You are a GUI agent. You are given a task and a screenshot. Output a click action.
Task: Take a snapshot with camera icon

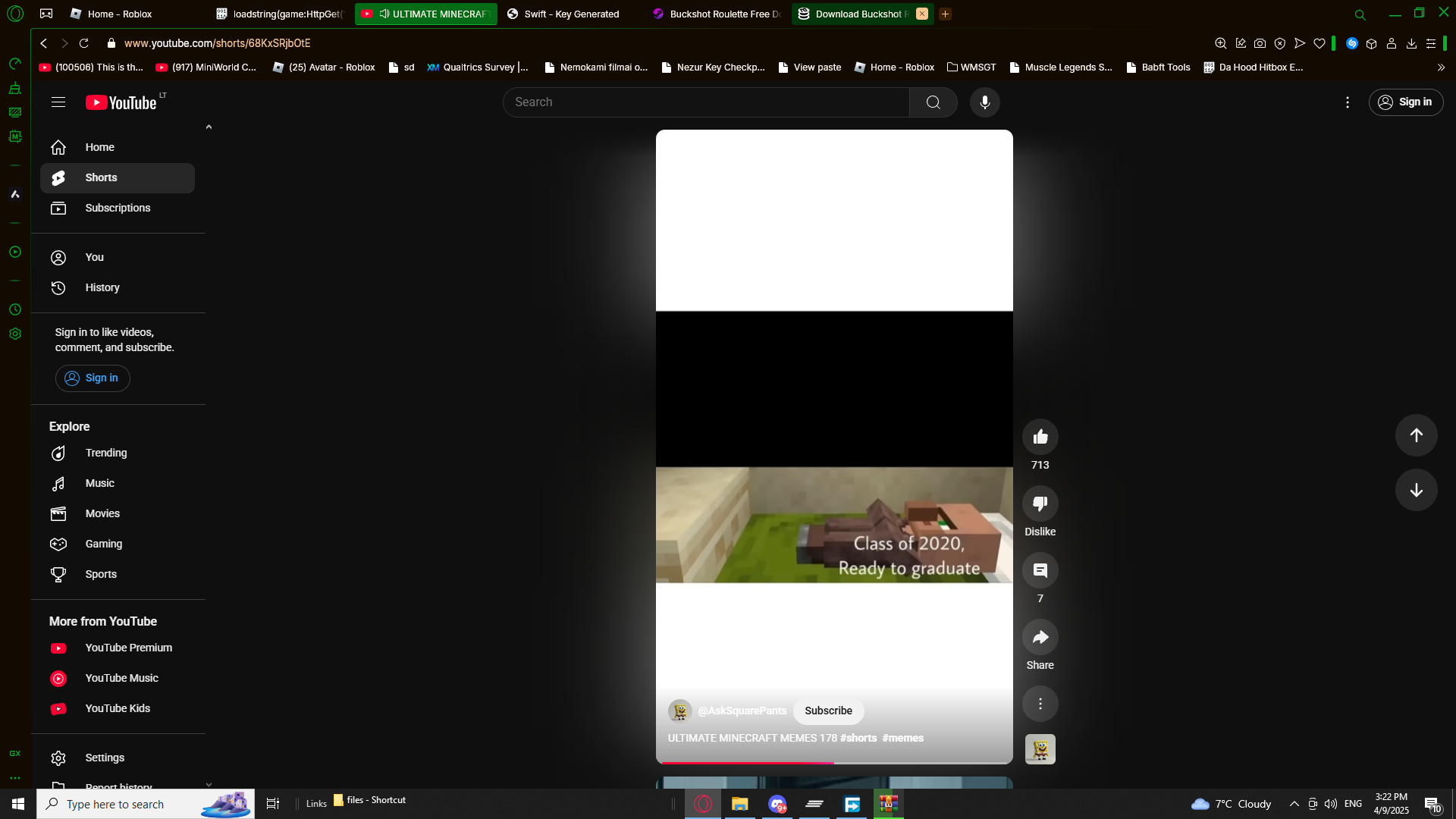tap(1260, 43)
